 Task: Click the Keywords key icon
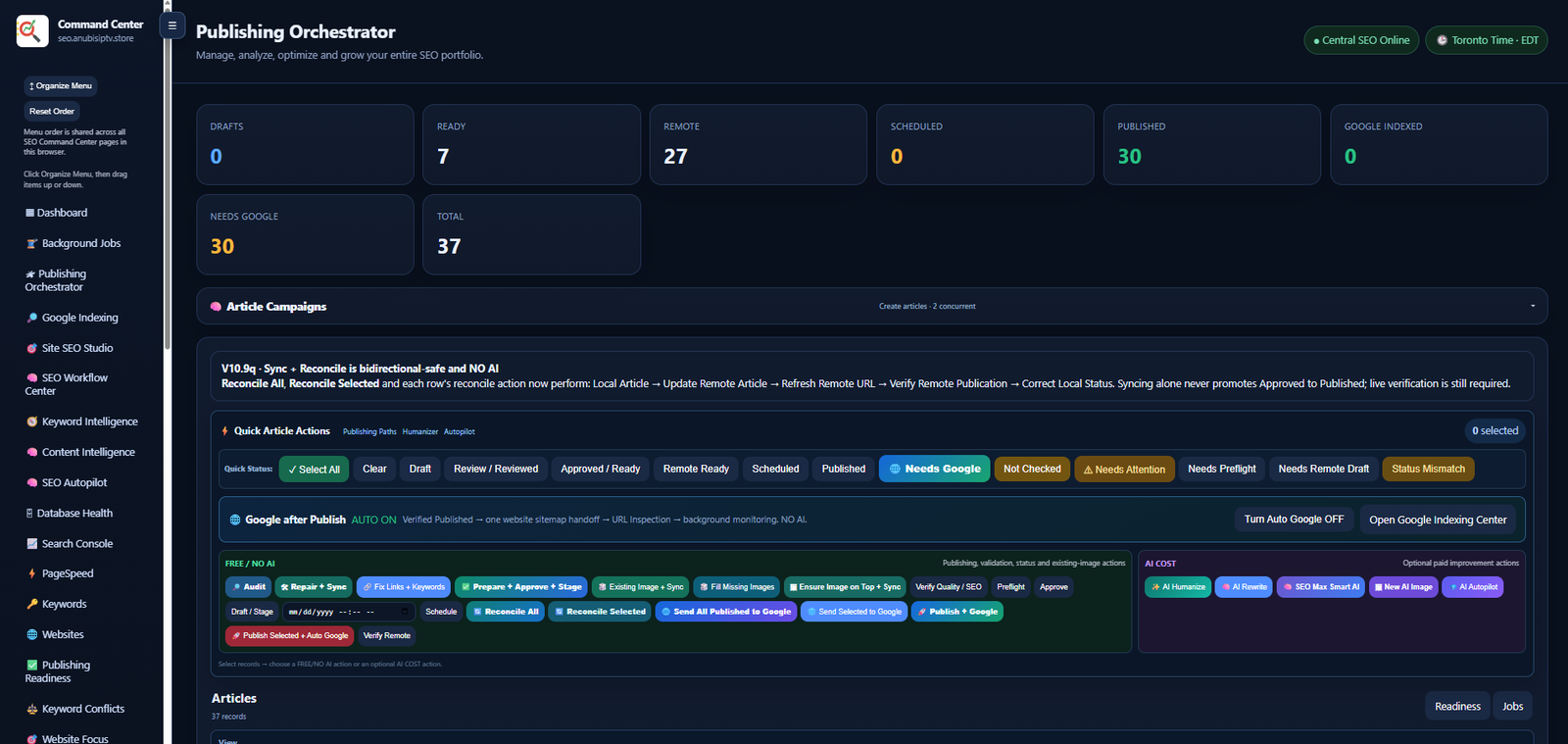32,604
